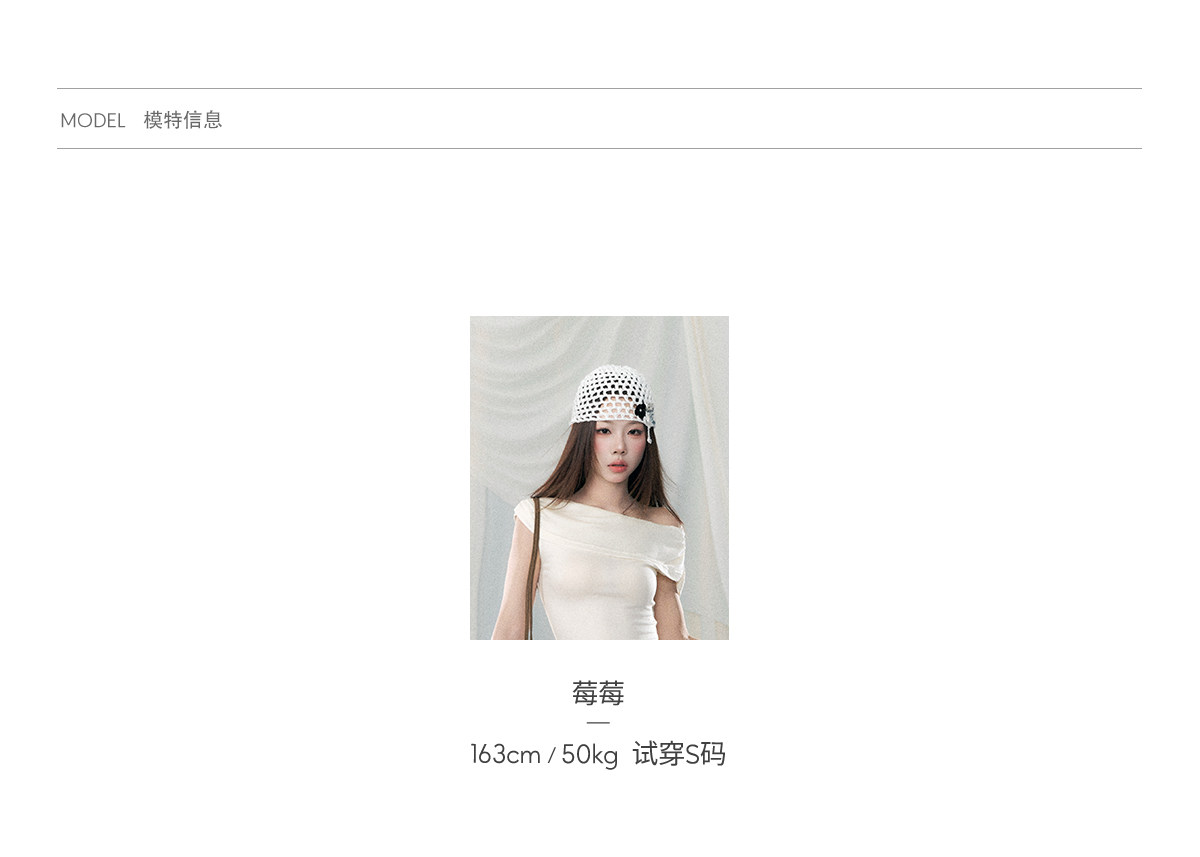Image resolution: width=1200 pixels, height=857 pixels.
Task: Select the 试穿S码 size label
Action: pos(679,754)
